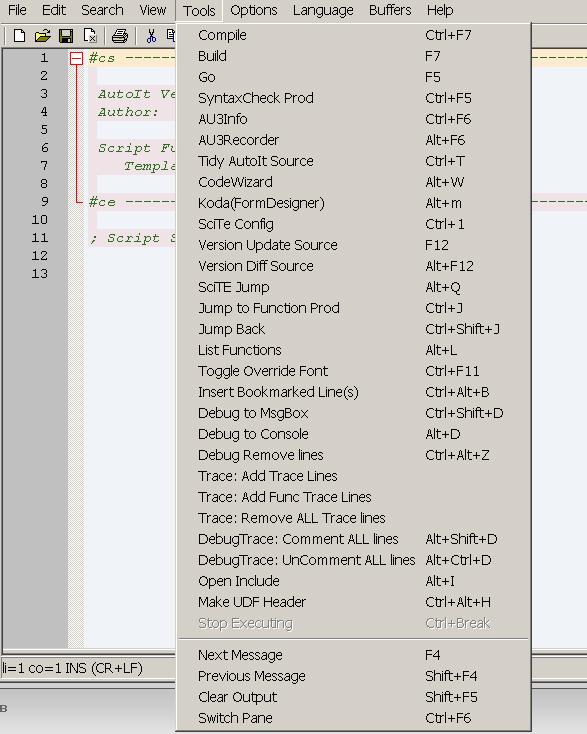
Task: Open the File menu
Action: pos(17,10)
